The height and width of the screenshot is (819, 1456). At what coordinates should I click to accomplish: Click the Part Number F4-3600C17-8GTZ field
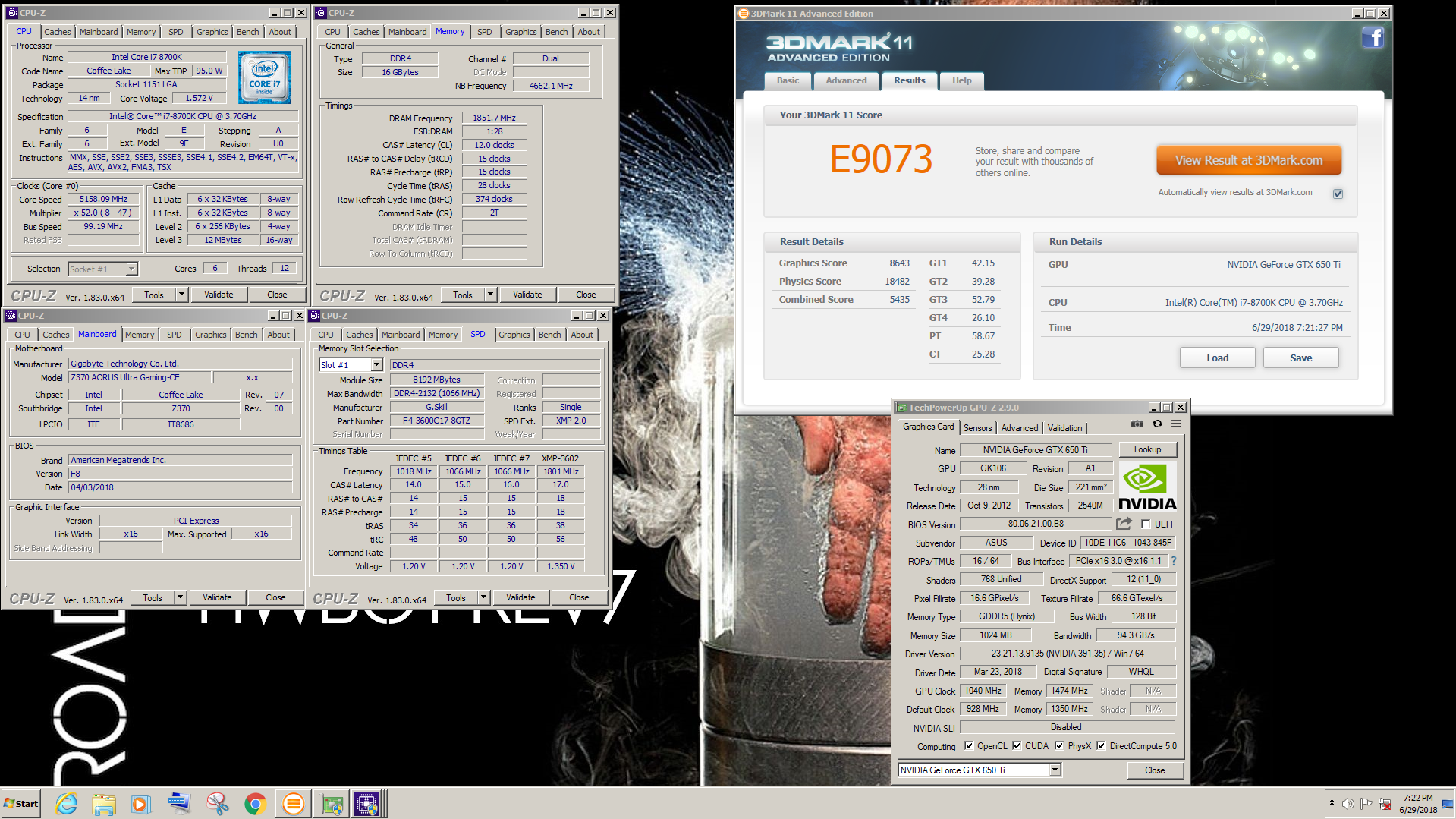point(436,421)
